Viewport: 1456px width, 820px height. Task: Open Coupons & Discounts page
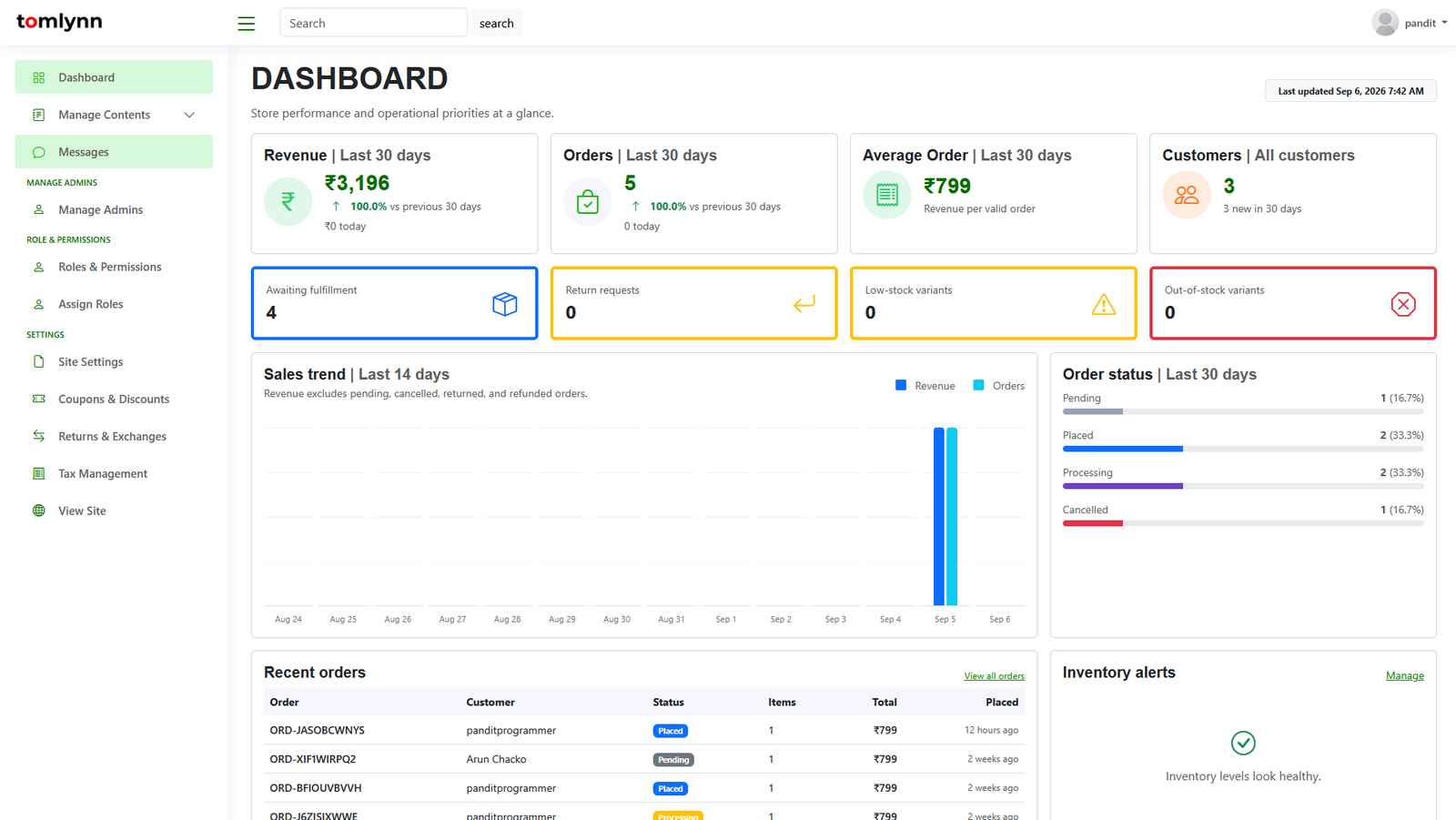click(x=114, y=399)
